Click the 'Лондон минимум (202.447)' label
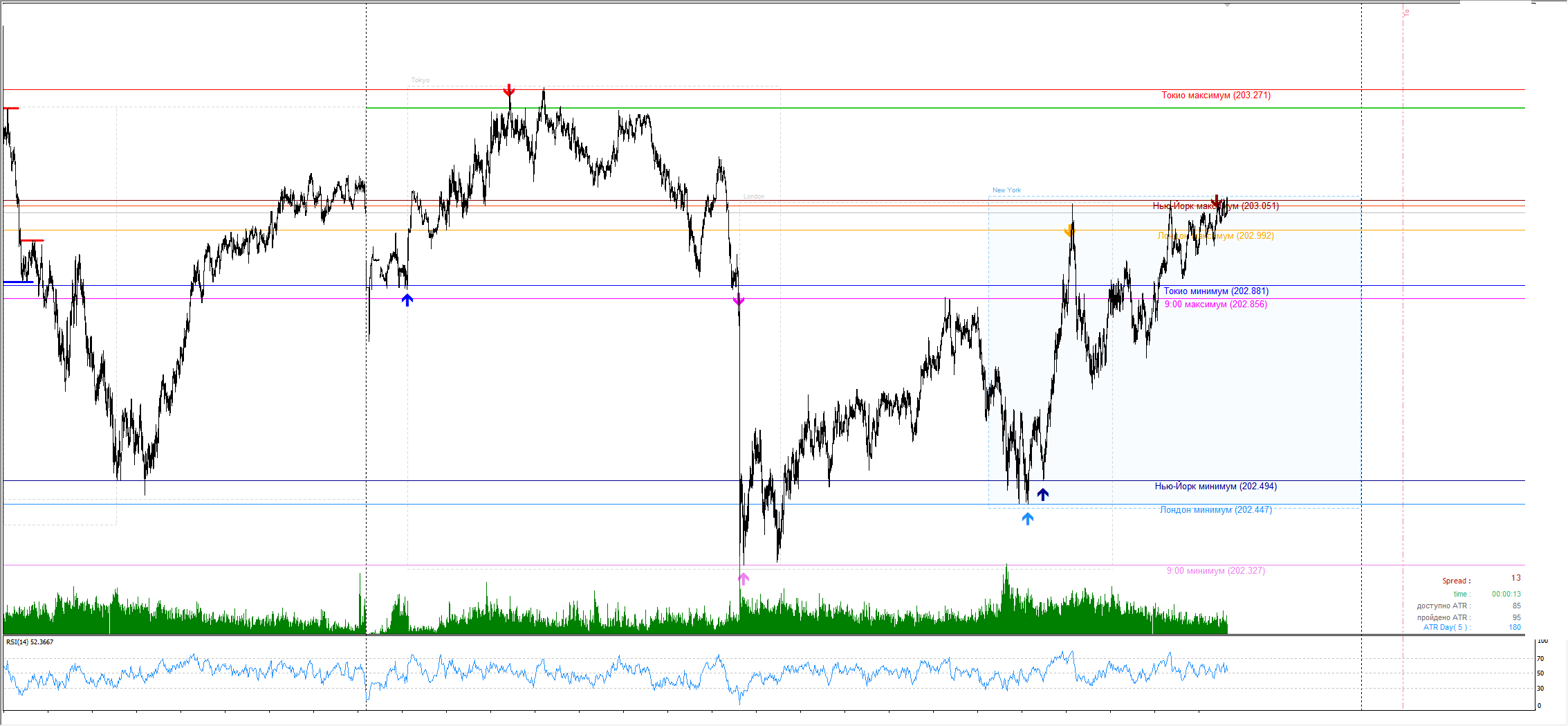The width and height of the screenshot is (1568, 726). [x=1215, y=510]
